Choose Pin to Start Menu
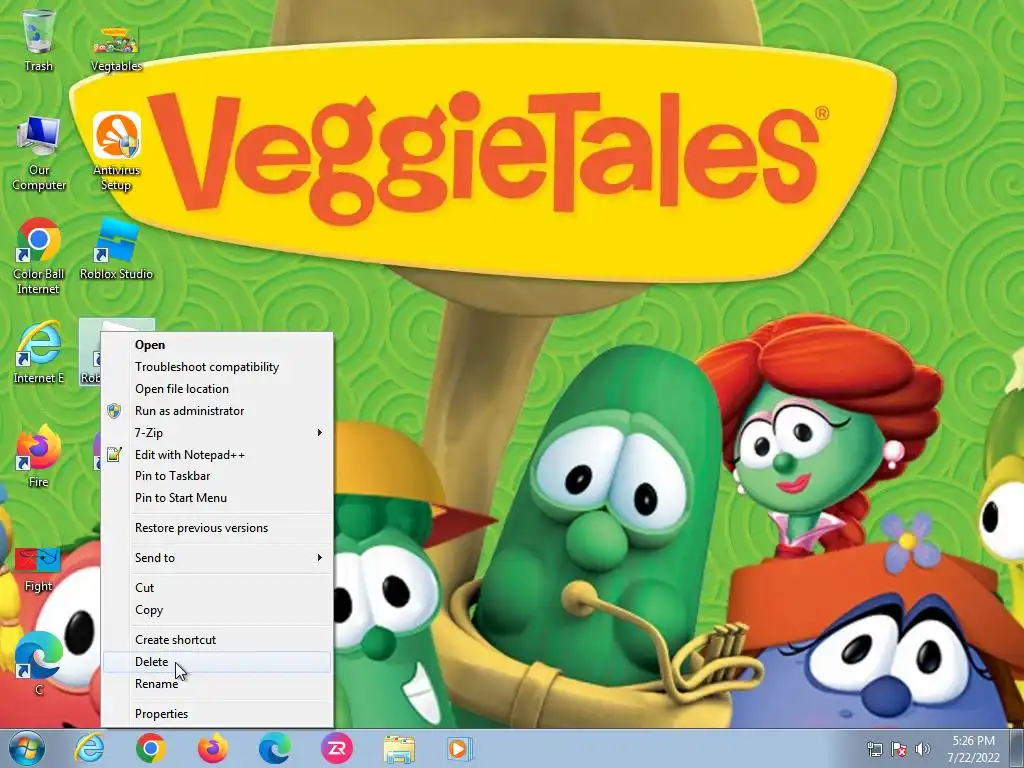The width and height of the screenshot is (1024, 768). [216, 498]
